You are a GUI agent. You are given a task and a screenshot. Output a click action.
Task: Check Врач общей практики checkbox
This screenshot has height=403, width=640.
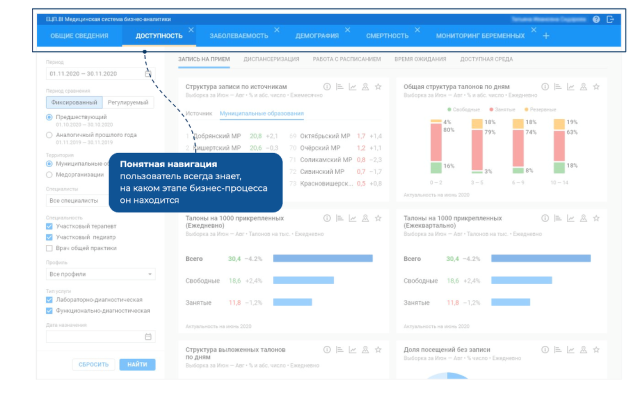49,248
